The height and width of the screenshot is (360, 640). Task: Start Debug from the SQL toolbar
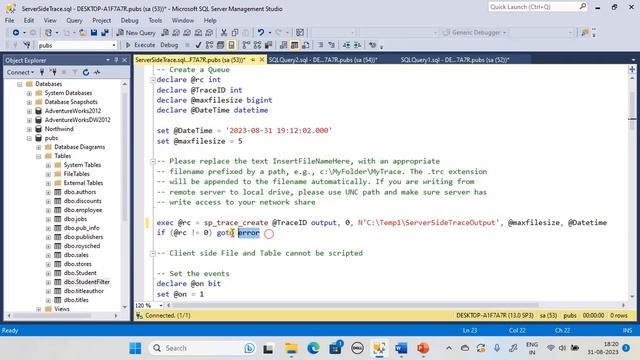[x=169, y=45]
